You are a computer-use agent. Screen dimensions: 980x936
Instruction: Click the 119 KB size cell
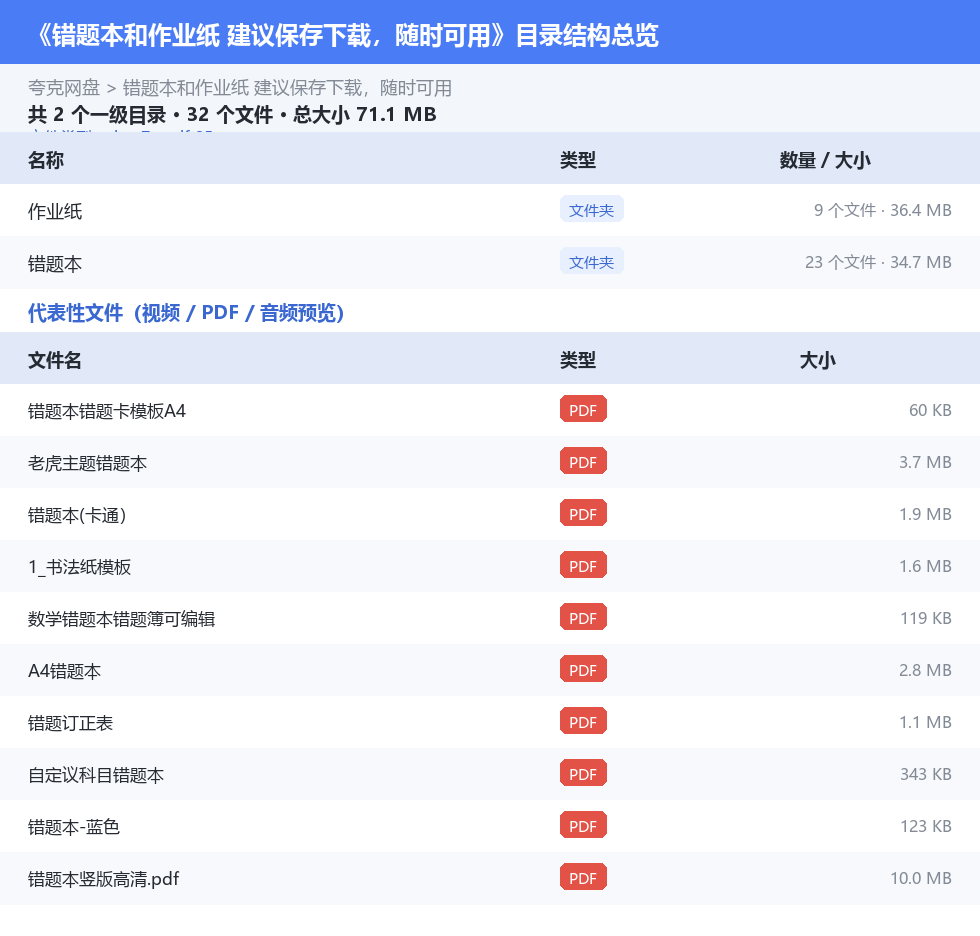point(926,617)
